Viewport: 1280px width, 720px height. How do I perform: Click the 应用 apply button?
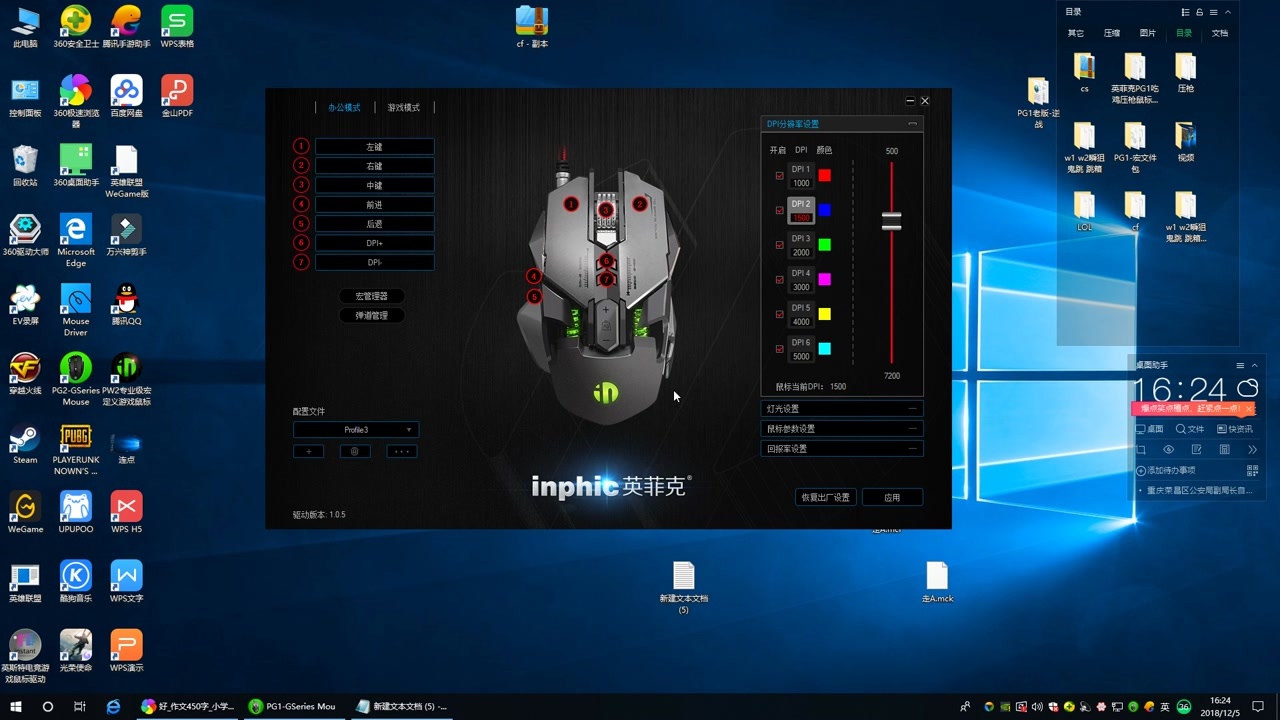[x=892, y=497]
